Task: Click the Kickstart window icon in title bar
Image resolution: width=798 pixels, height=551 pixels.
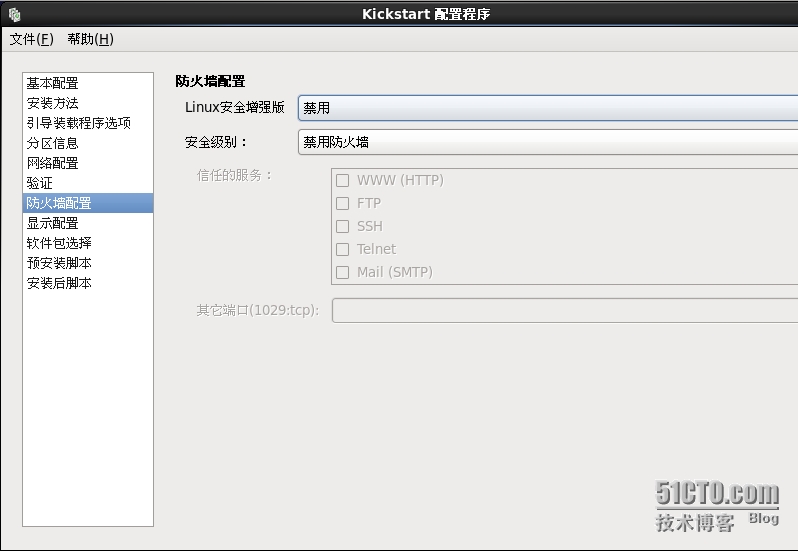Action: click(14, 14)
